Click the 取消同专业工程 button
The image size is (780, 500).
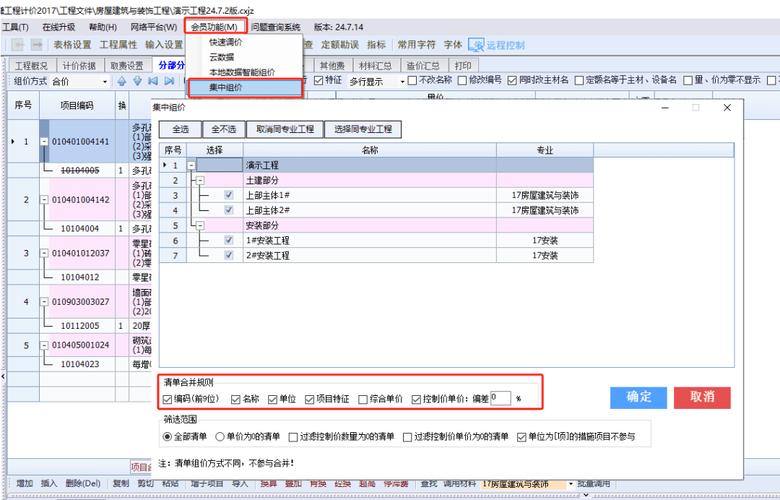pos(285,129)
